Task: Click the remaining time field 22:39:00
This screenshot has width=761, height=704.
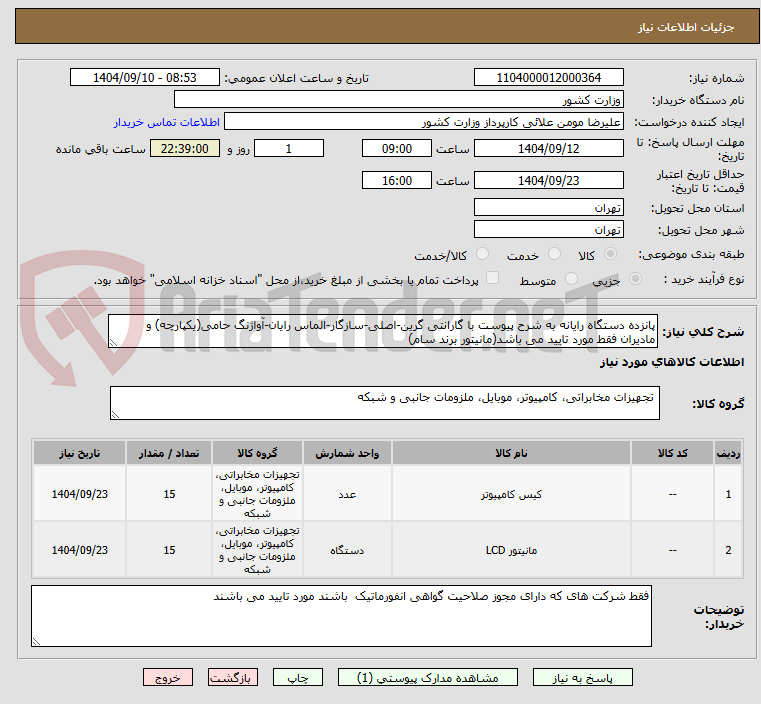Action: (185, 148)
